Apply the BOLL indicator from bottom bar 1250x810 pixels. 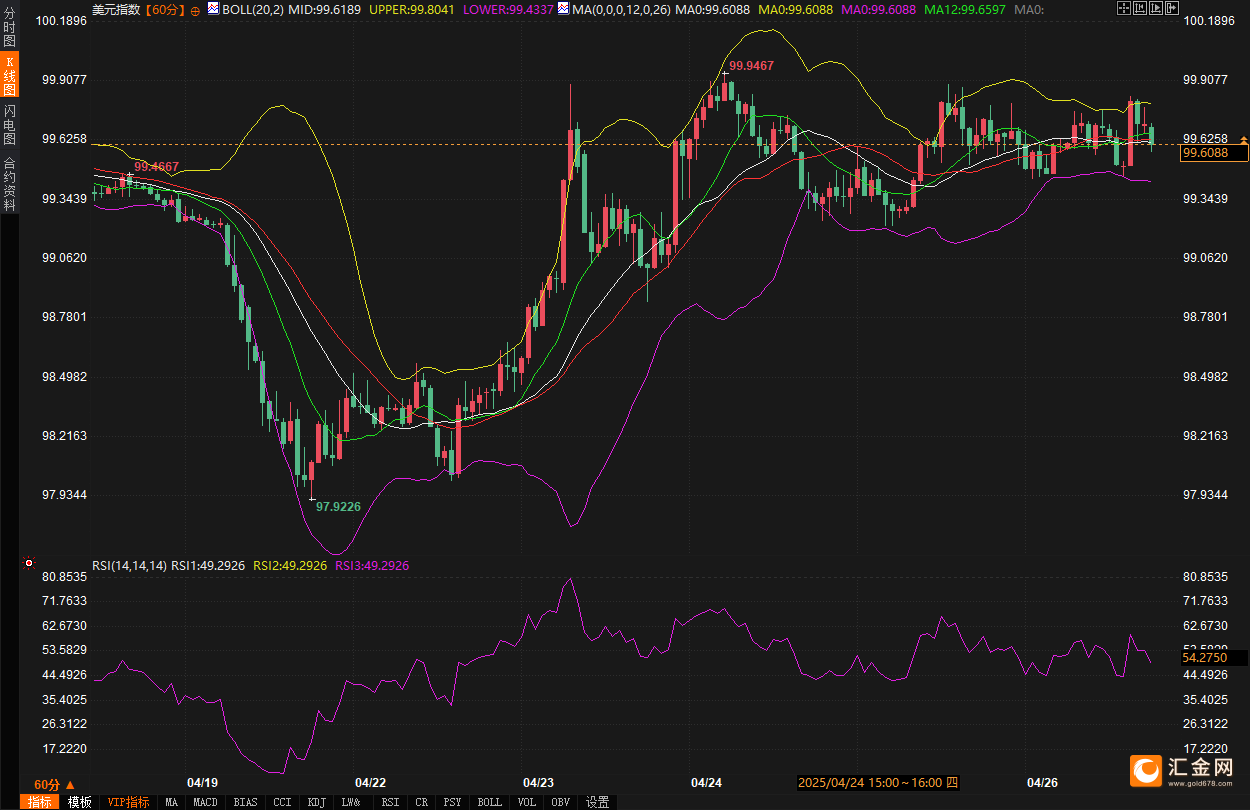[489, 802]
